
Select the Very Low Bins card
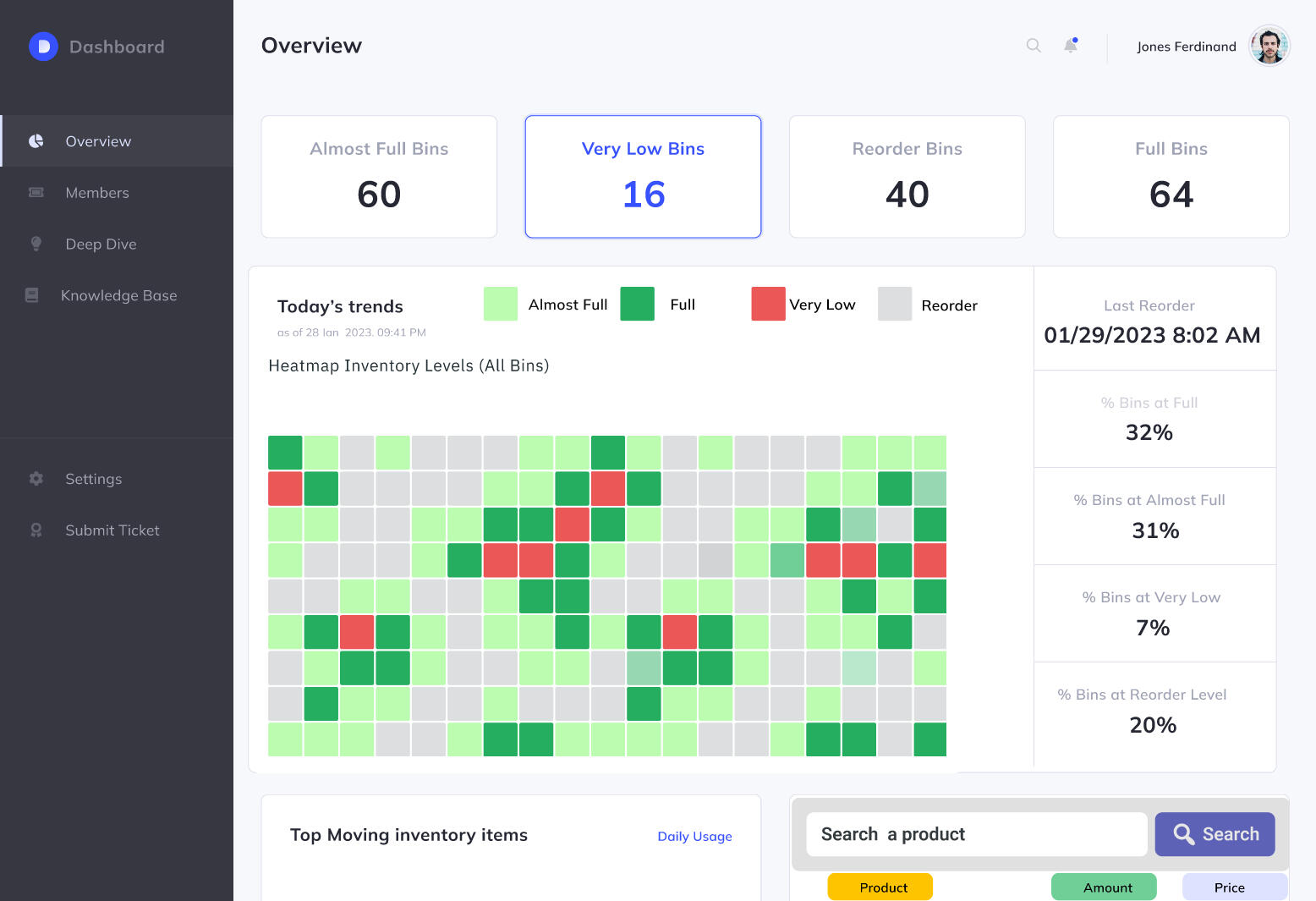[x=643, y=177]
